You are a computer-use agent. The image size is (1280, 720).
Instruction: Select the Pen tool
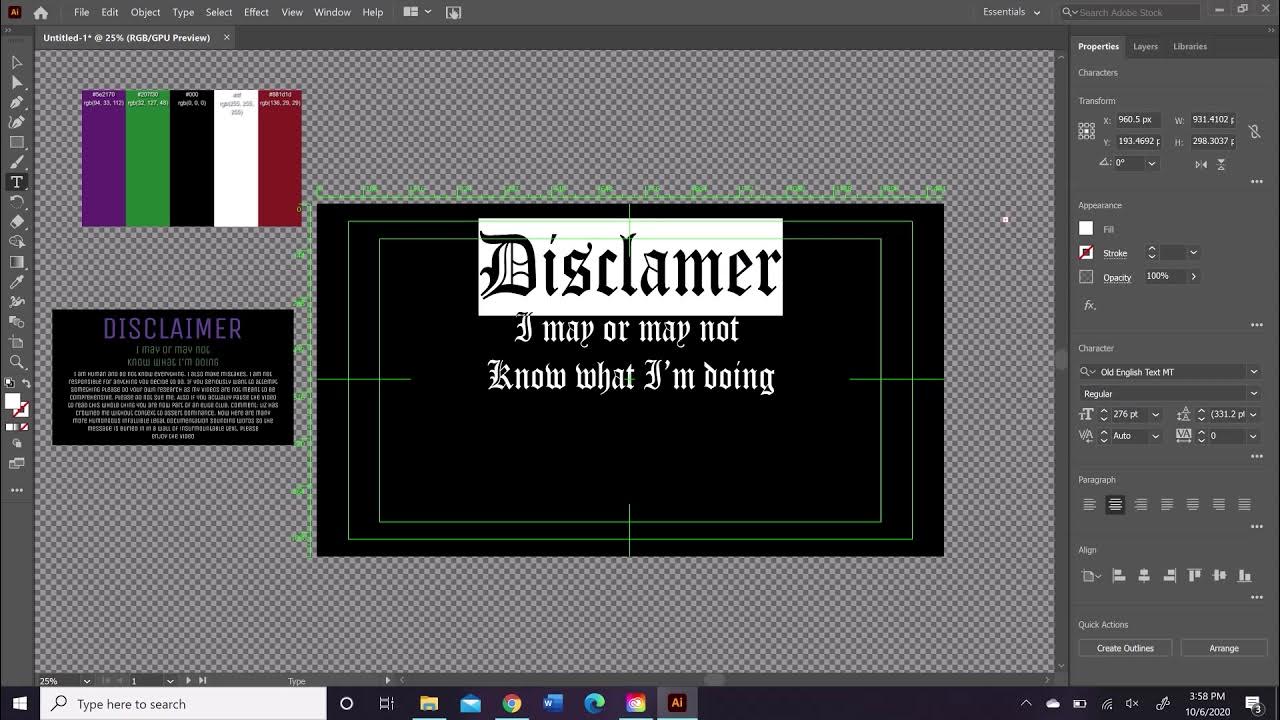[17, 102]
